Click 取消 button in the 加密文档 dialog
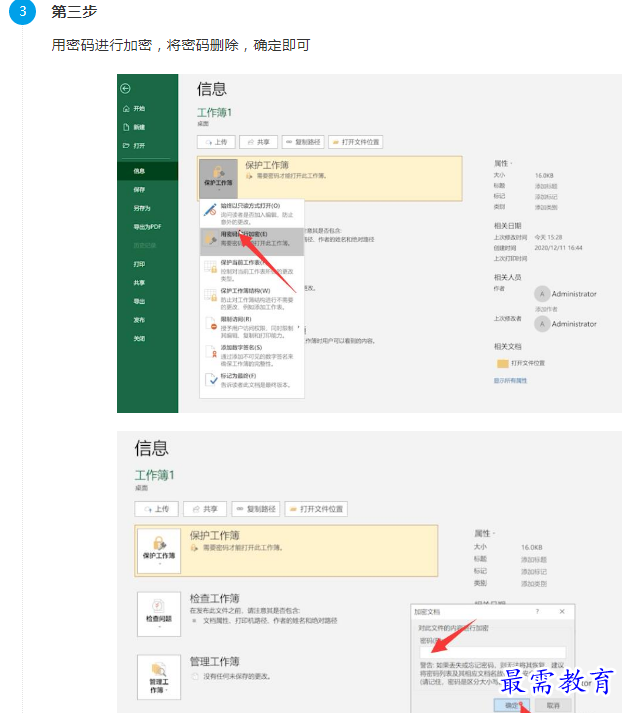 (x=553, y=705)
